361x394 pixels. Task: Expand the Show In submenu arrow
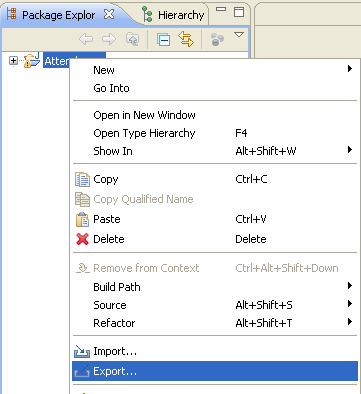click(349, 150)
